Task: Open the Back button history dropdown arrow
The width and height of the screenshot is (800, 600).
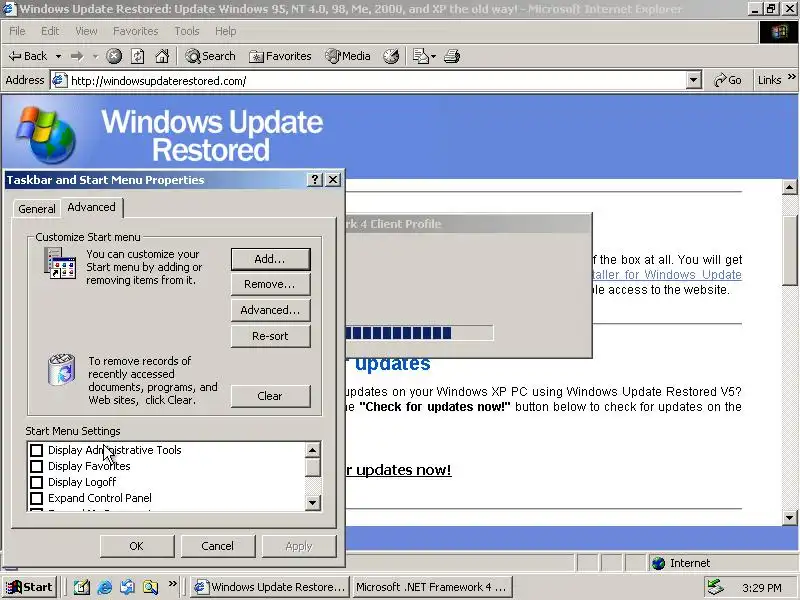Action: point(59,56)
